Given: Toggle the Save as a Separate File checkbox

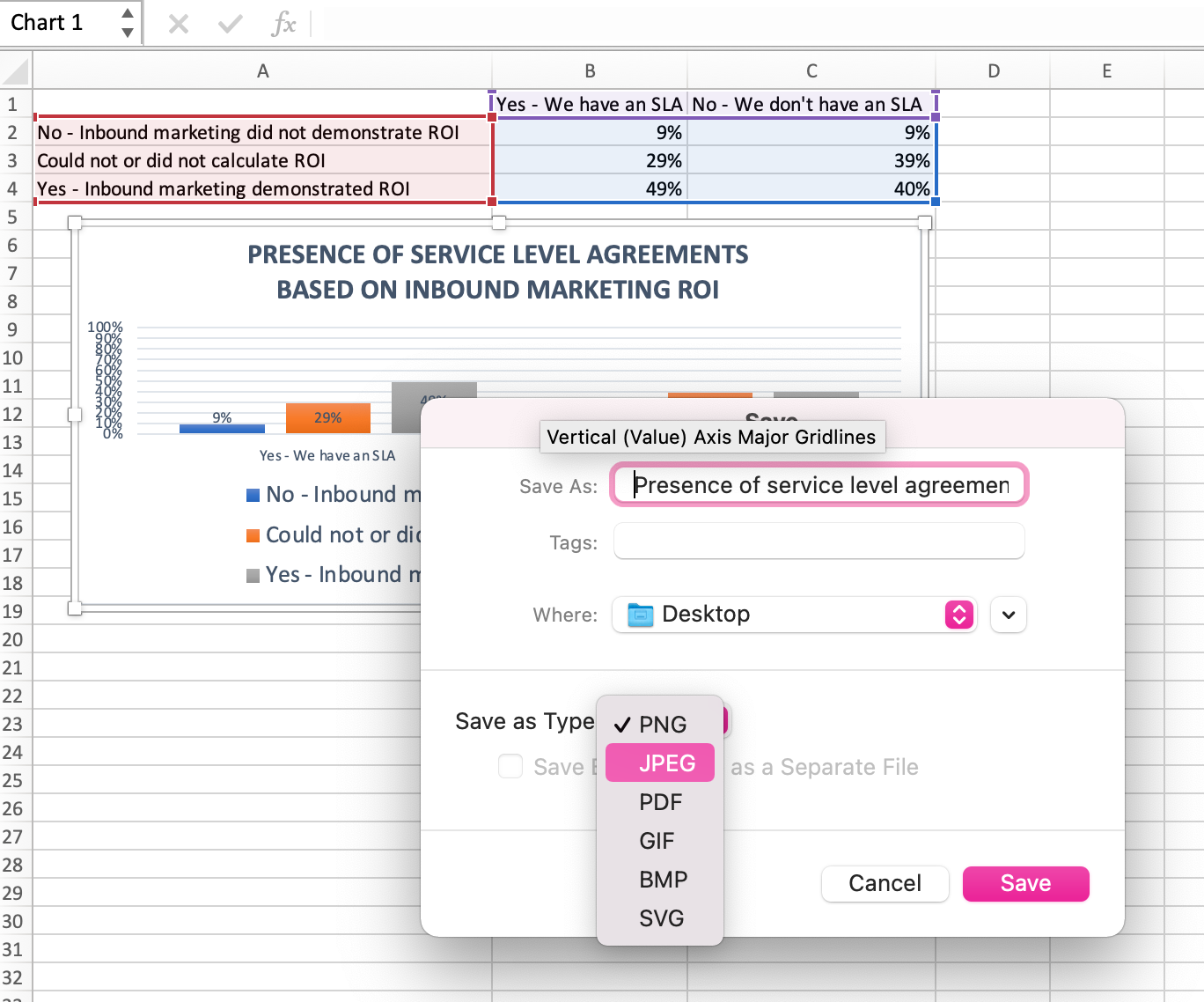Looking at the screenshot, I should point(510,766).
